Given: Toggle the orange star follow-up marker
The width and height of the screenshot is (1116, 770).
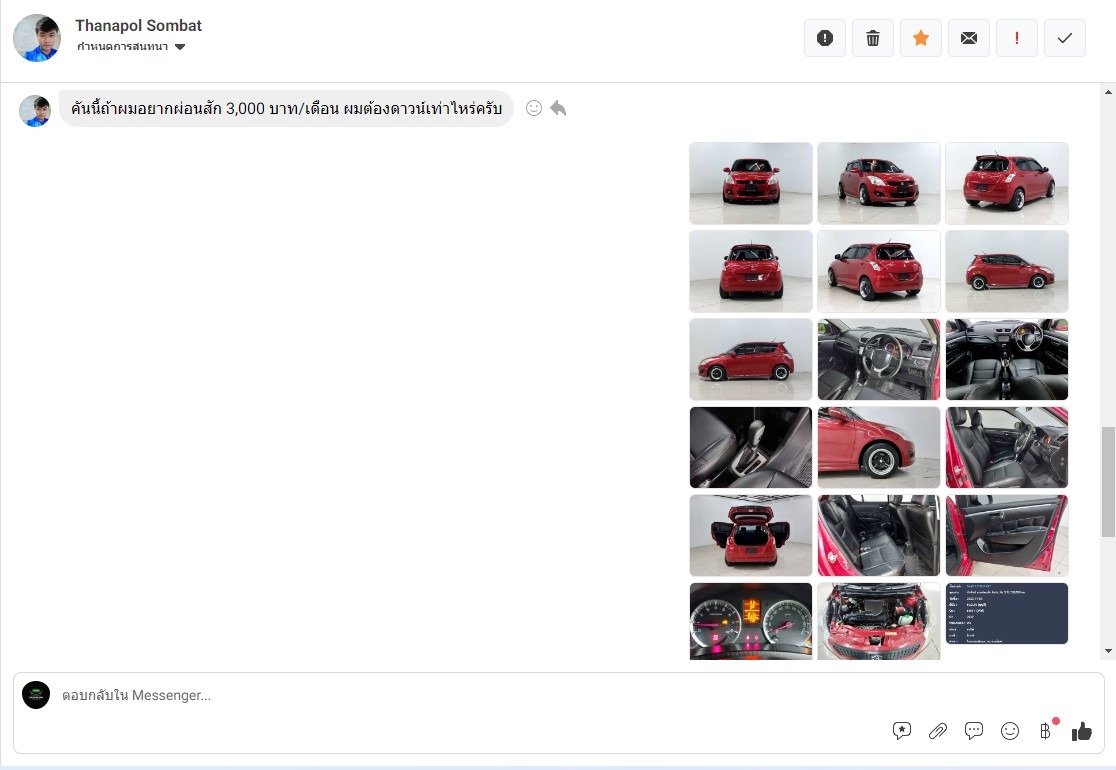Looking at the screenshot, I should pos(920,38).
